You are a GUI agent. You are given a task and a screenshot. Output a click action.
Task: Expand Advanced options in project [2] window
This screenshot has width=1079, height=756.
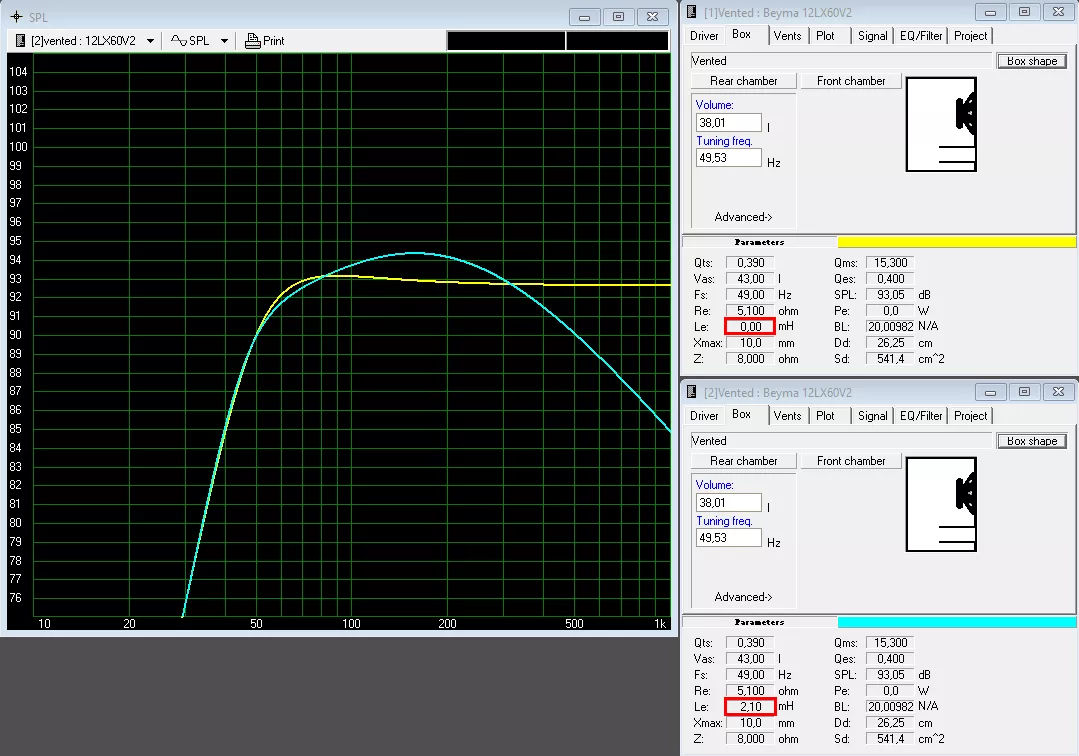(743, 597)
